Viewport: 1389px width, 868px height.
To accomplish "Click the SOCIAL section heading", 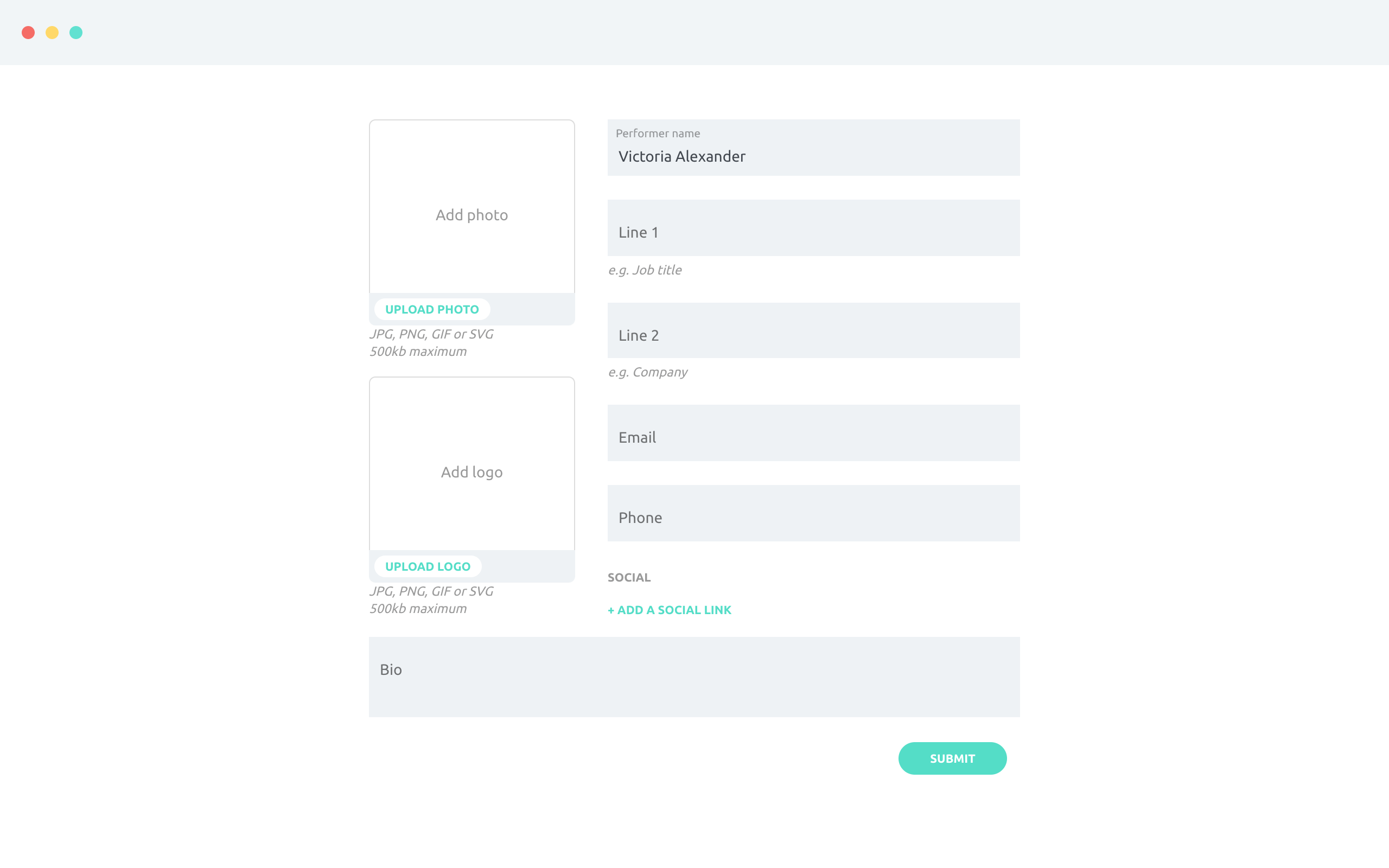I will click(629, 578).
